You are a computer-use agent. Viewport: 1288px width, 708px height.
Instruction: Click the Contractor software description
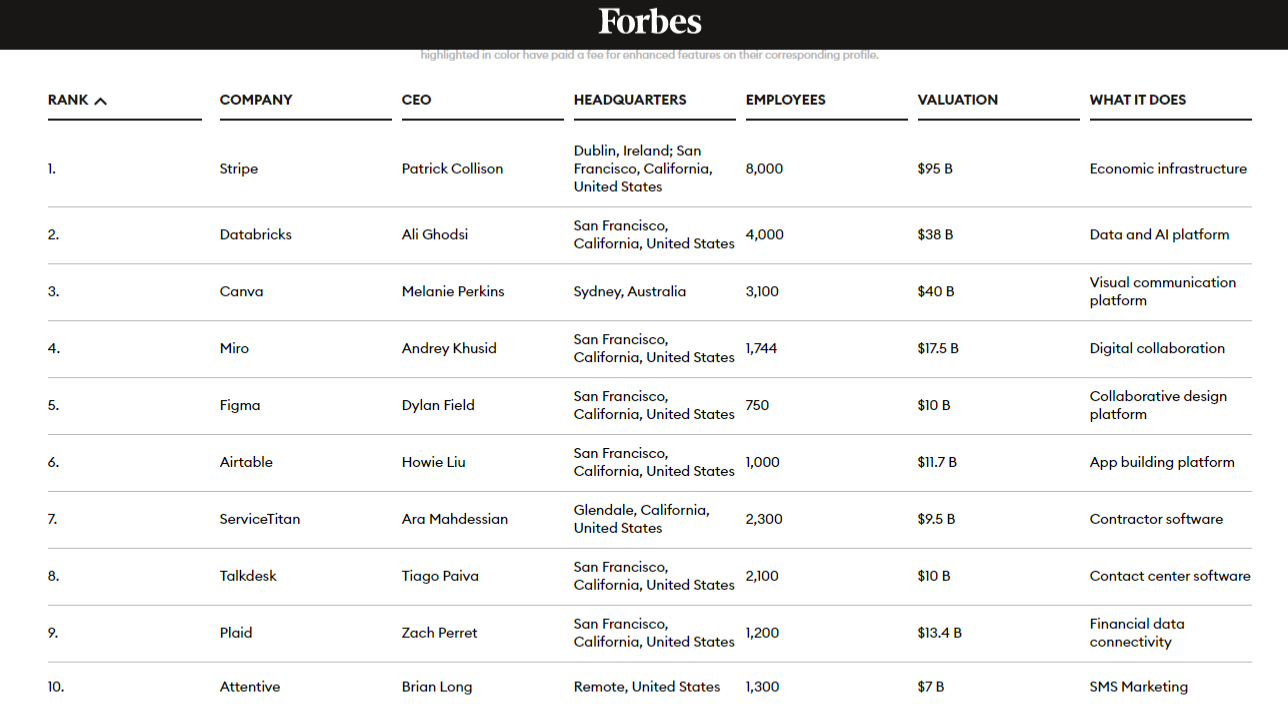1156,520
